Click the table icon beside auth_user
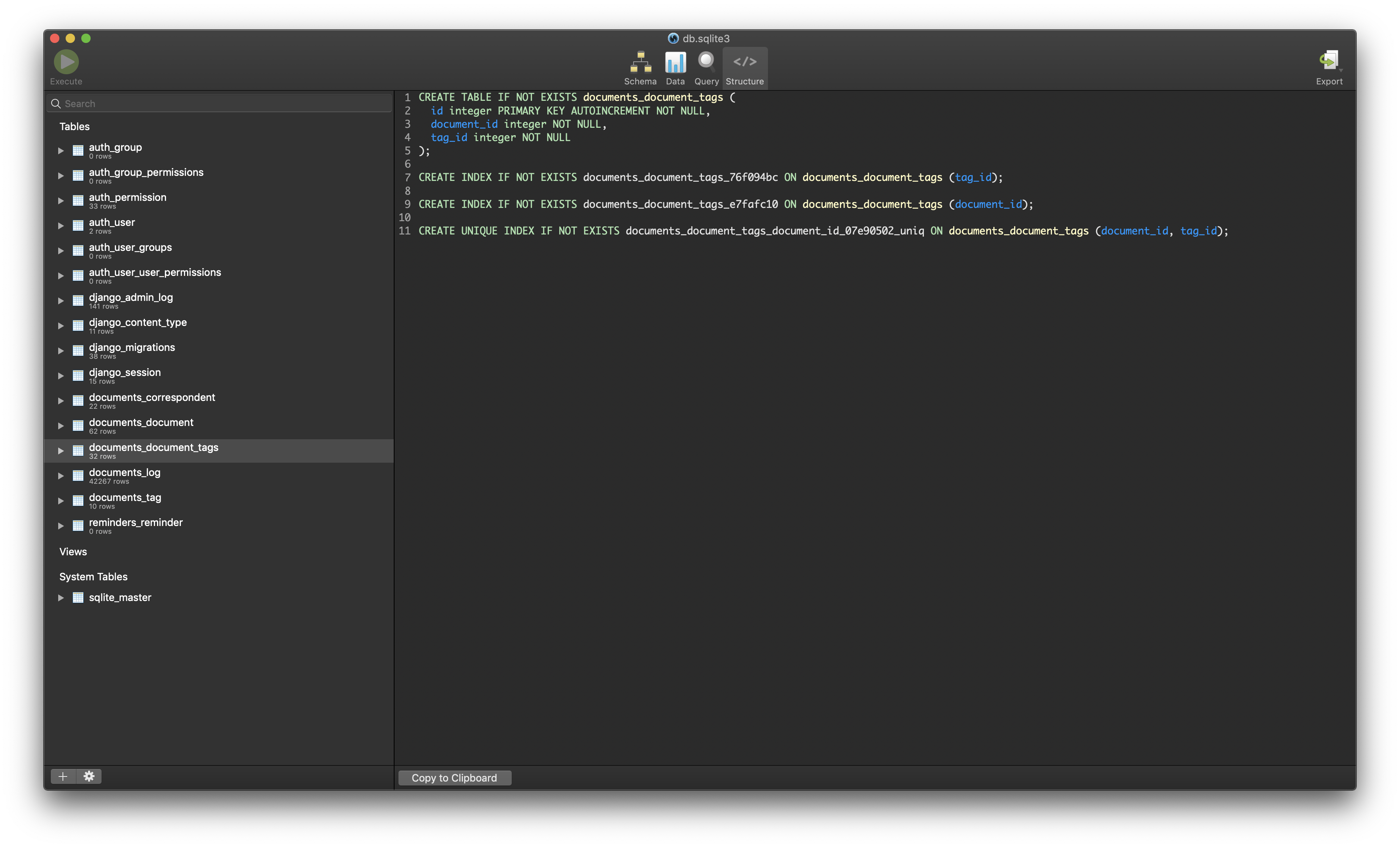 coord(78,225)
